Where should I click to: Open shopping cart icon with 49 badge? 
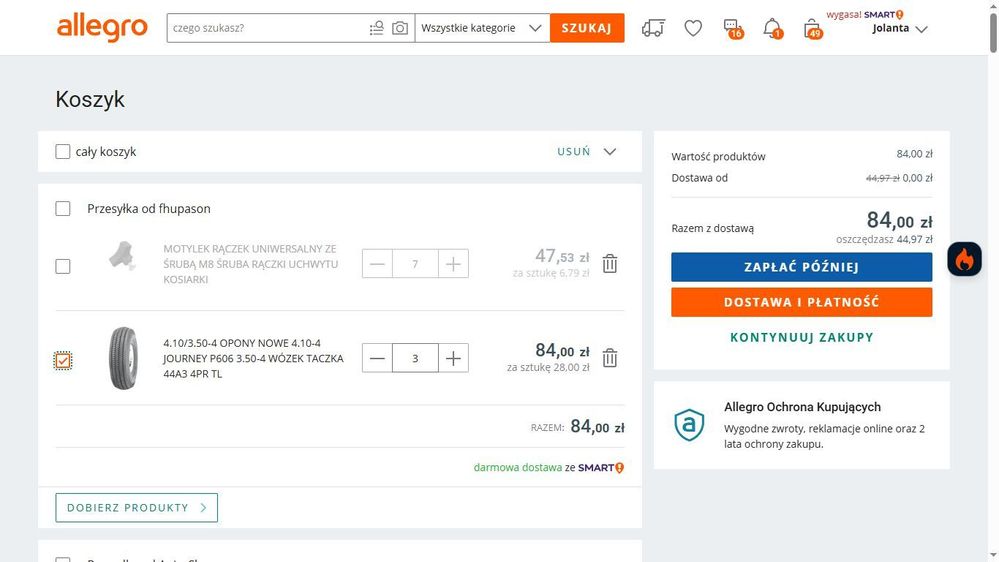click(812, 28)
